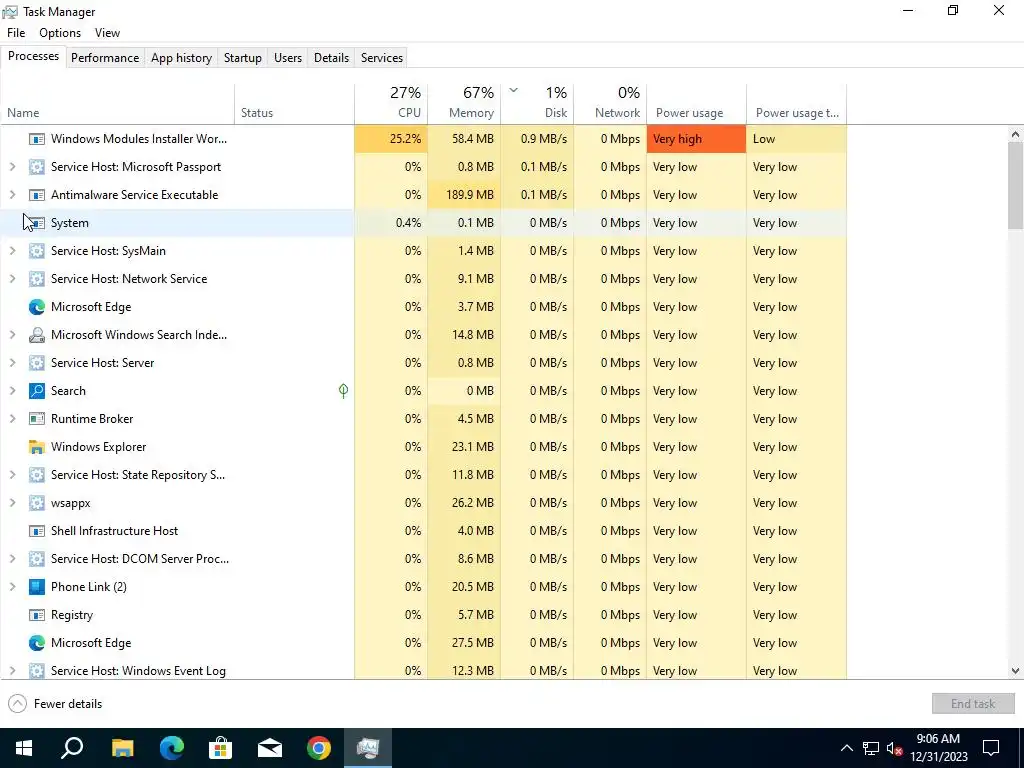Screen dimensions: 1024x768
Task: Sort by the Disk column header
Action: pyautogui.click(x=537, y=103)
